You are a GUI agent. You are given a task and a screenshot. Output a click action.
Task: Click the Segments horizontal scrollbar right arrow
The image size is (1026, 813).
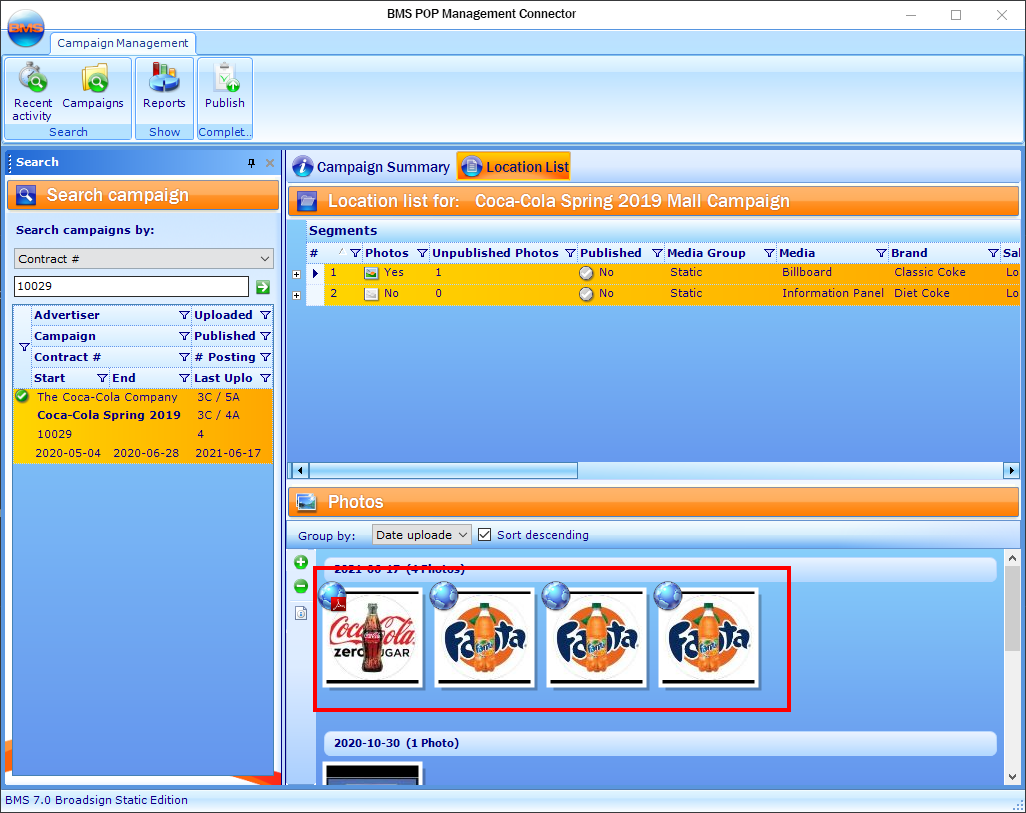click(x=1011, y=470)
